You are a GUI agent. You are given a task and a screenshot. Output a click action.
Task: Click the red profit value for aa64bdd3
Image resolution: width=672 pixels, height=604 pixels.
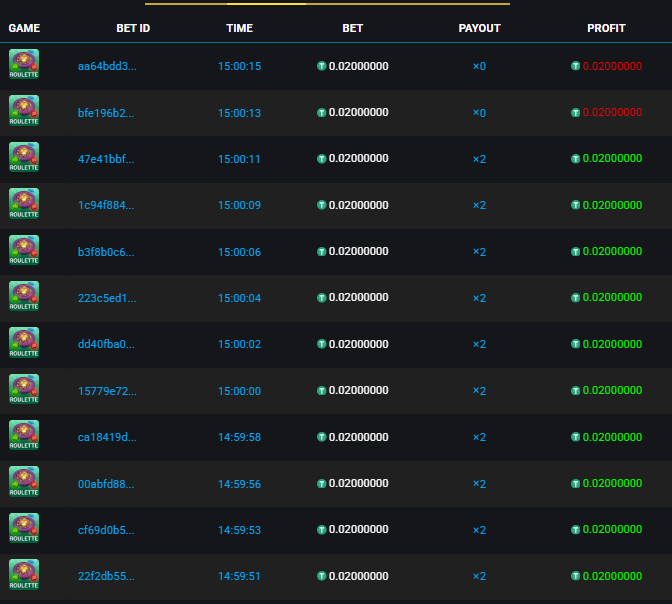(x=612, y=66)
